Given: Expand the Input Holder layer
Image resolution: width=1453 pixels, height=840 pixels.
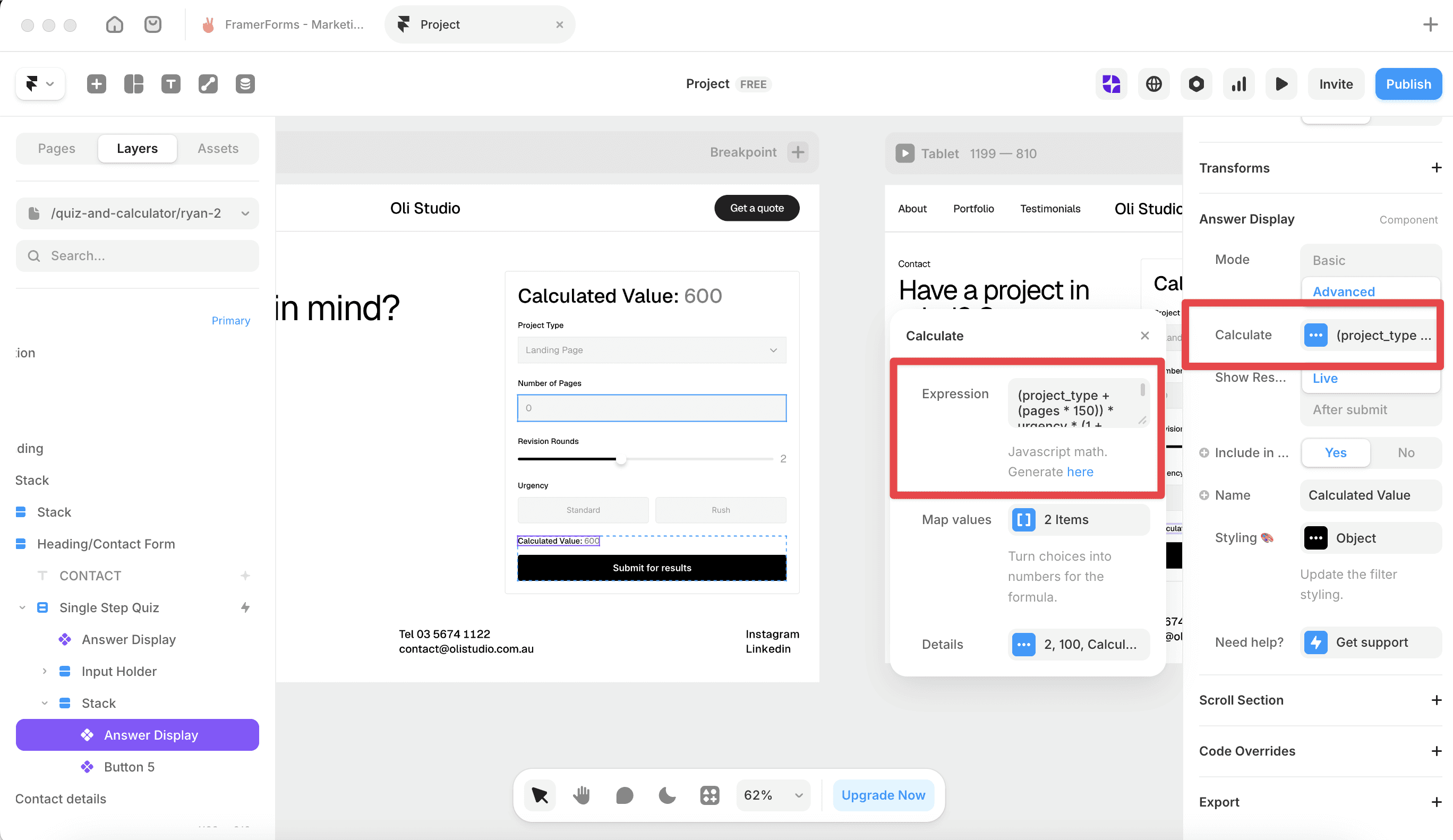Looking at the screenshot, I should coord(45,671).
